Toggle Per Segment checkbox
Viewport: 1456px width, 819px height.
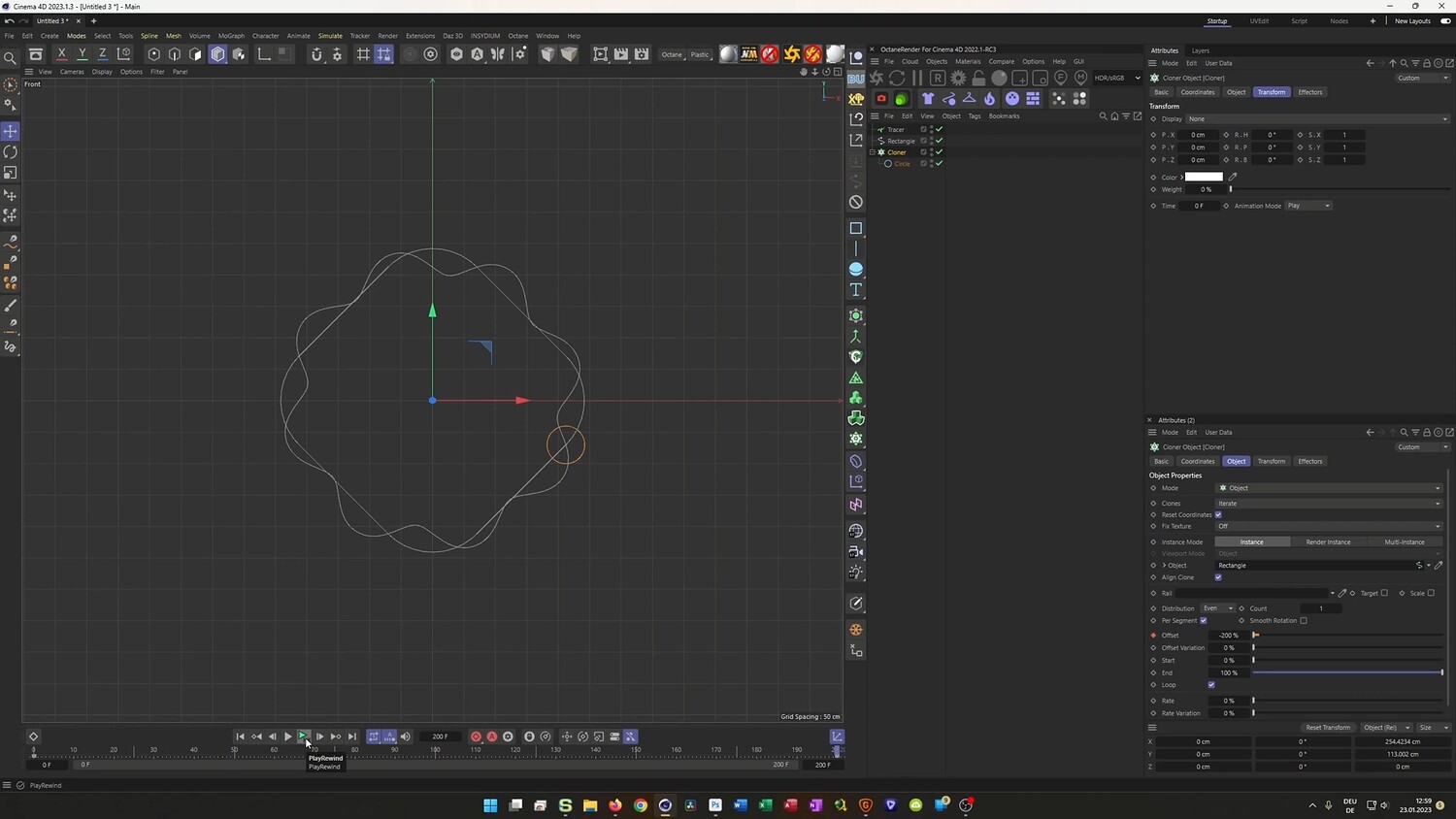pyautogui.click(x=1204, y=620)
